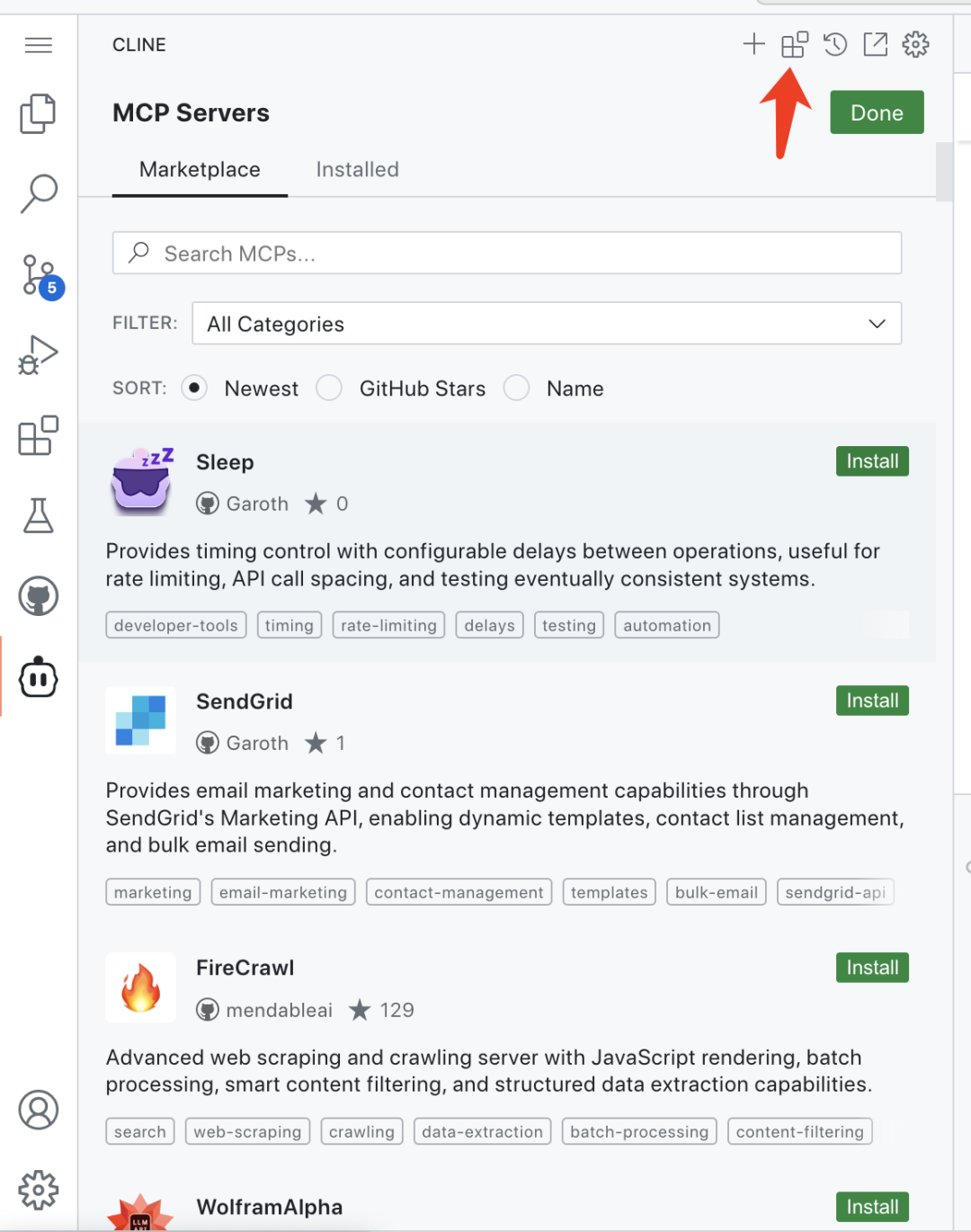Open the hamburger menu at top left

click(x=38, y=45)
